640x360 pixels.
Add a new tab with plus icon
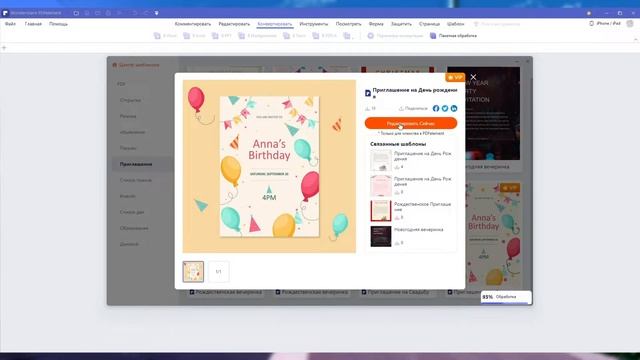pyautogui.click(x=4, y=48)
